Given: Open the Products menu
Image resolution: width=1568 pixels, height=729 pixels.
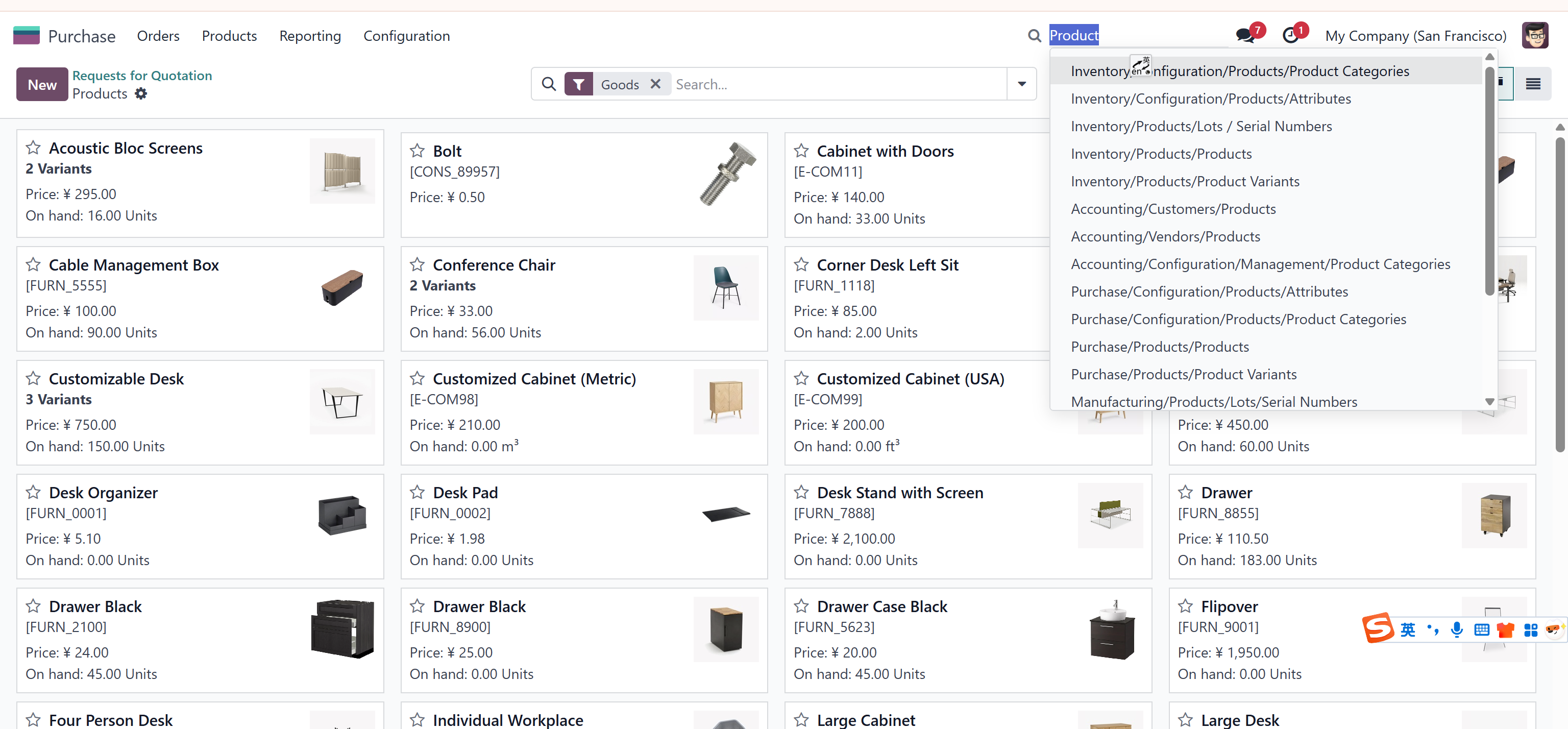Looking at the screenshot, I should 230,36.
